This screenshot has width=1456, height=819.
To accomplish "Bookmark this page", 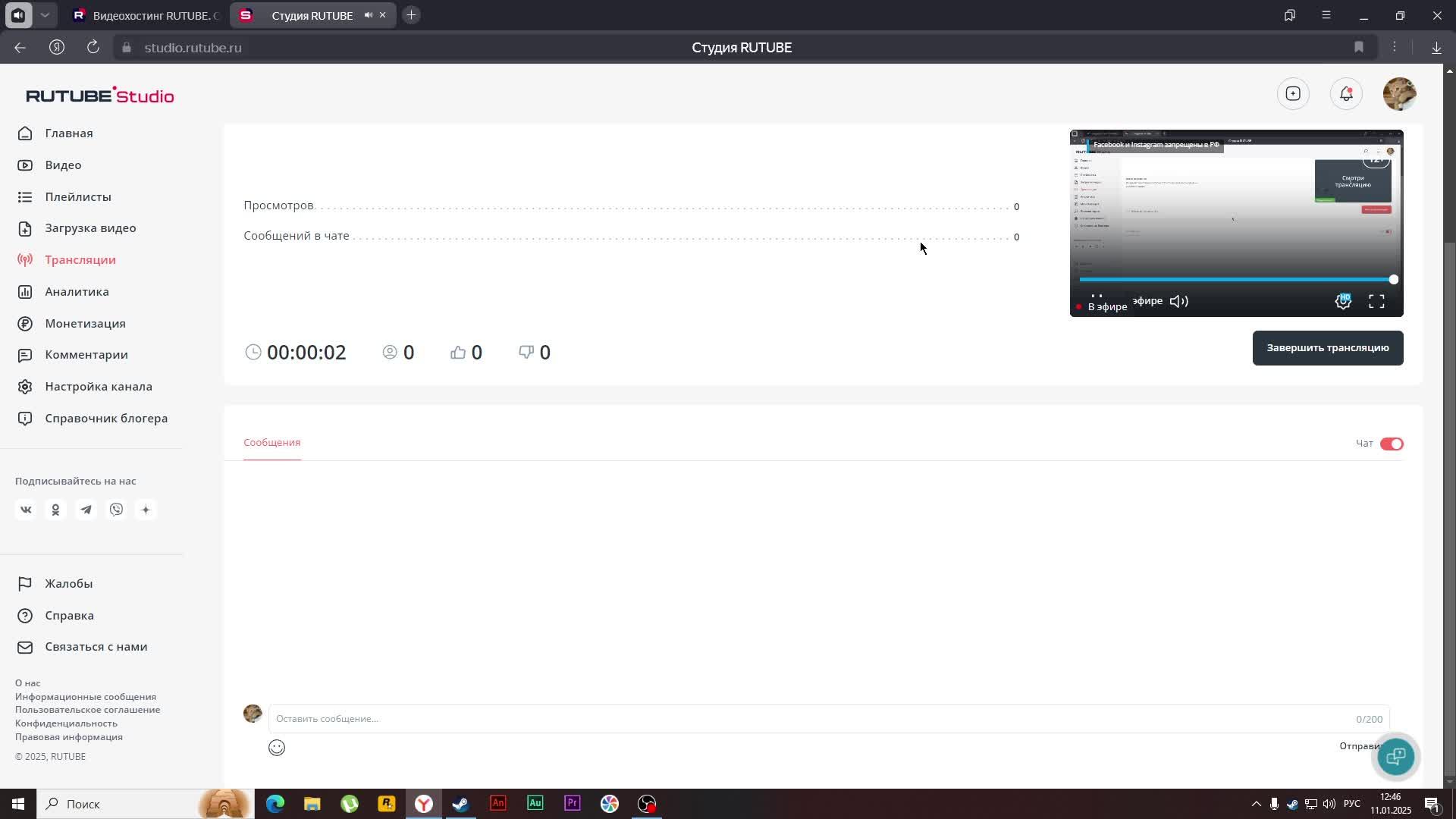I will [x=1359, y=48].
